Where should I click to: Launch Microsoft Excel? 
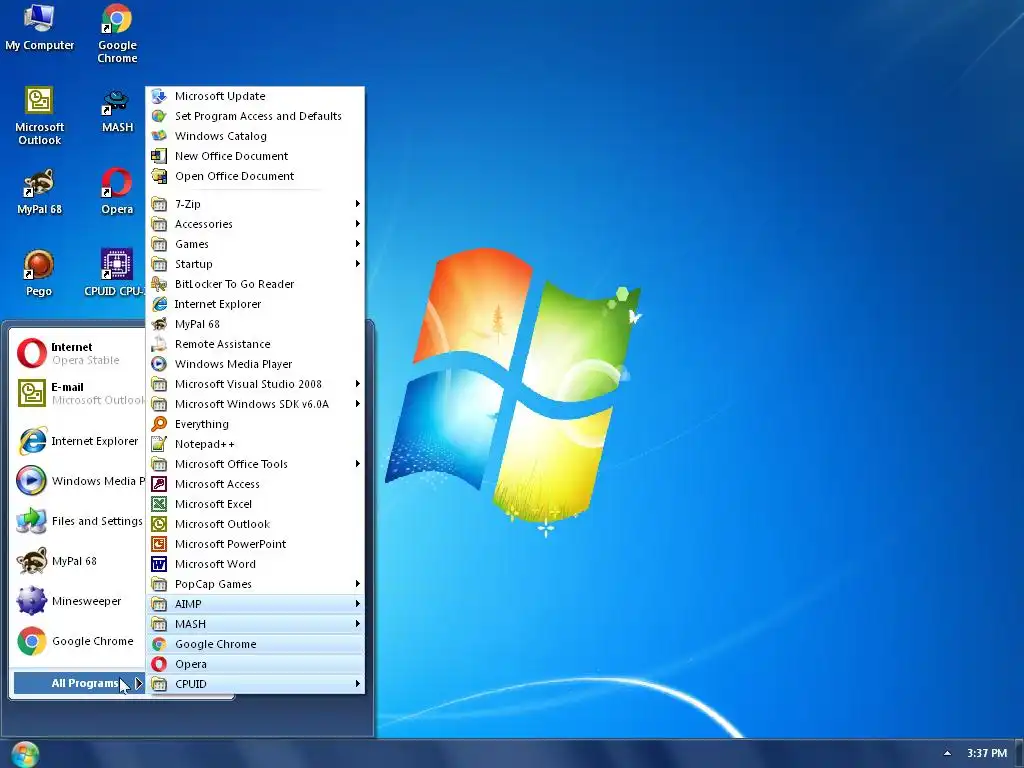pyautogui.click(x=255, y=504)
